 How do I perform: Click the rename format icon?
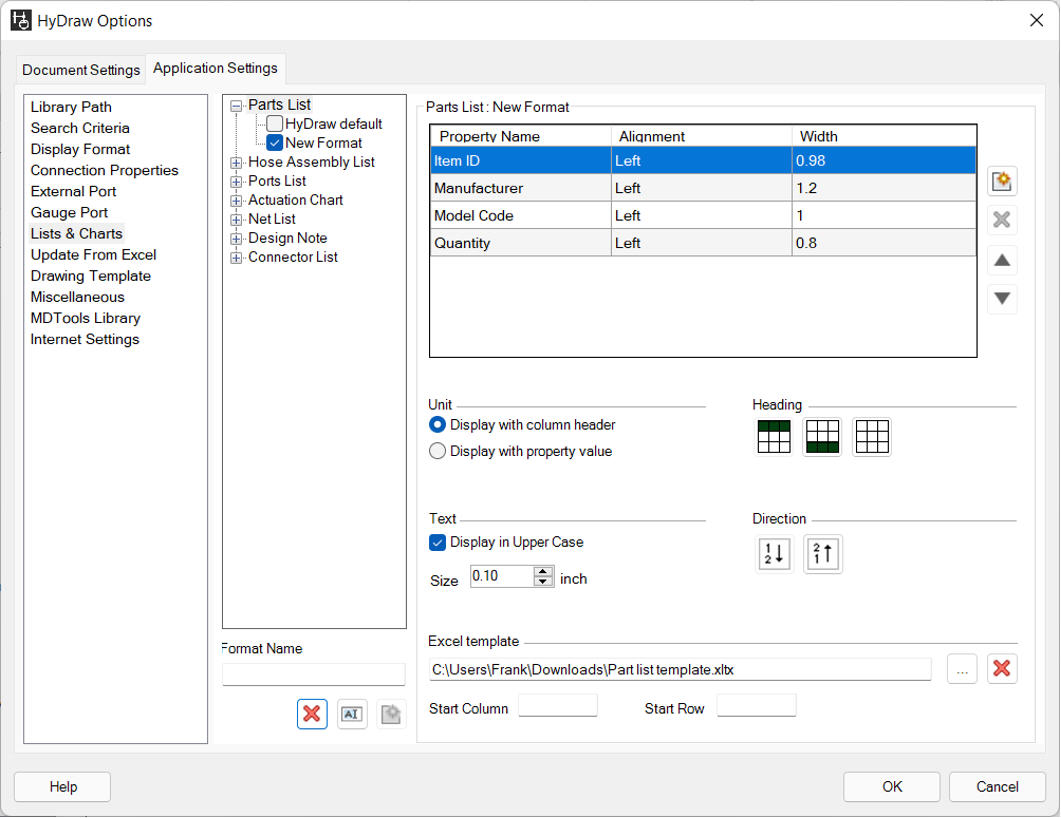pyautogui.click(x=352, y=714)
